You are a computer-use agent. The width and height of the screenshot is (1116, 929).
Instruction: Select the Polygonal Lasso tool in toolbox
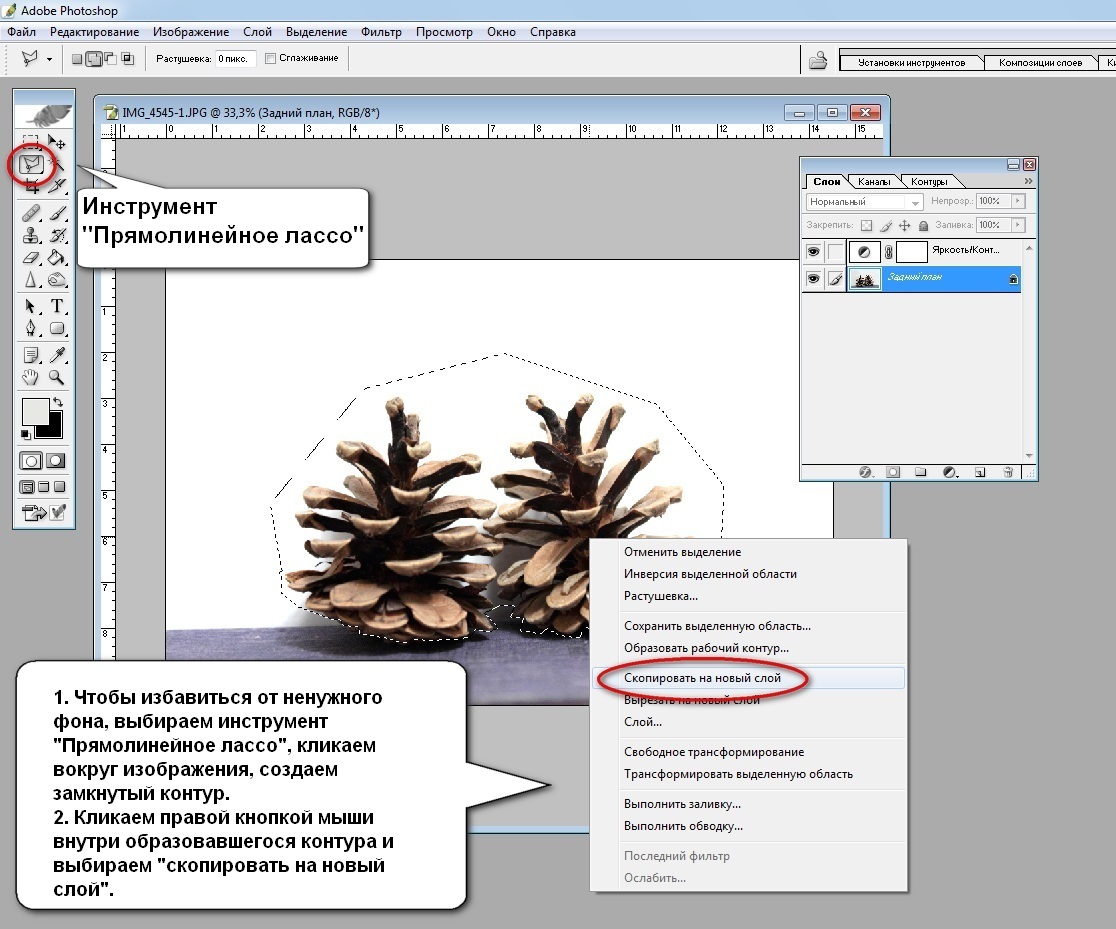coord(31,164)
